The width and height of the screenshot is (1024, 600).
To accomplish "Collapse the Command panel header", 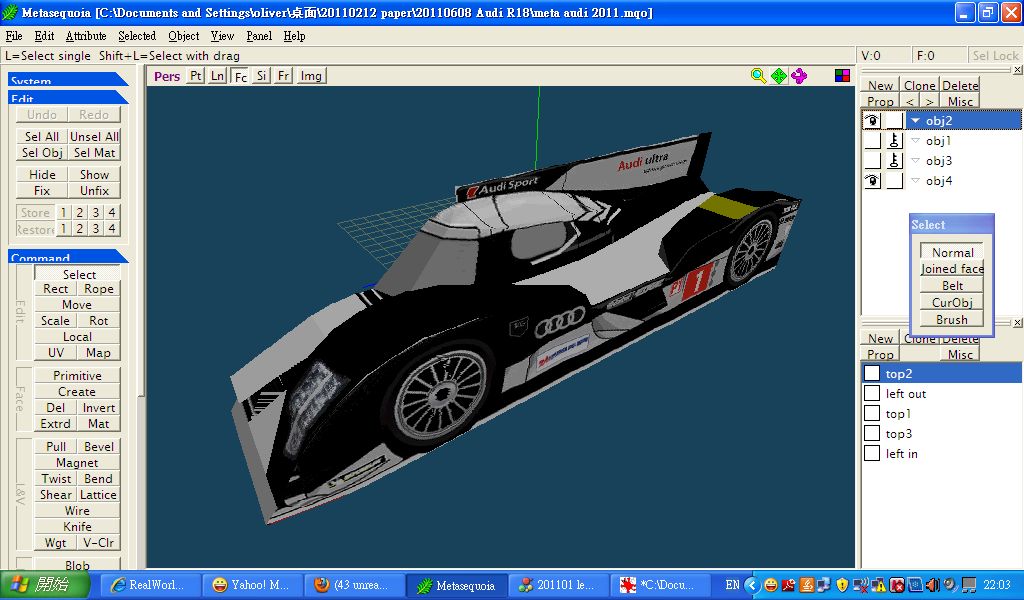I will coord(68,257).
